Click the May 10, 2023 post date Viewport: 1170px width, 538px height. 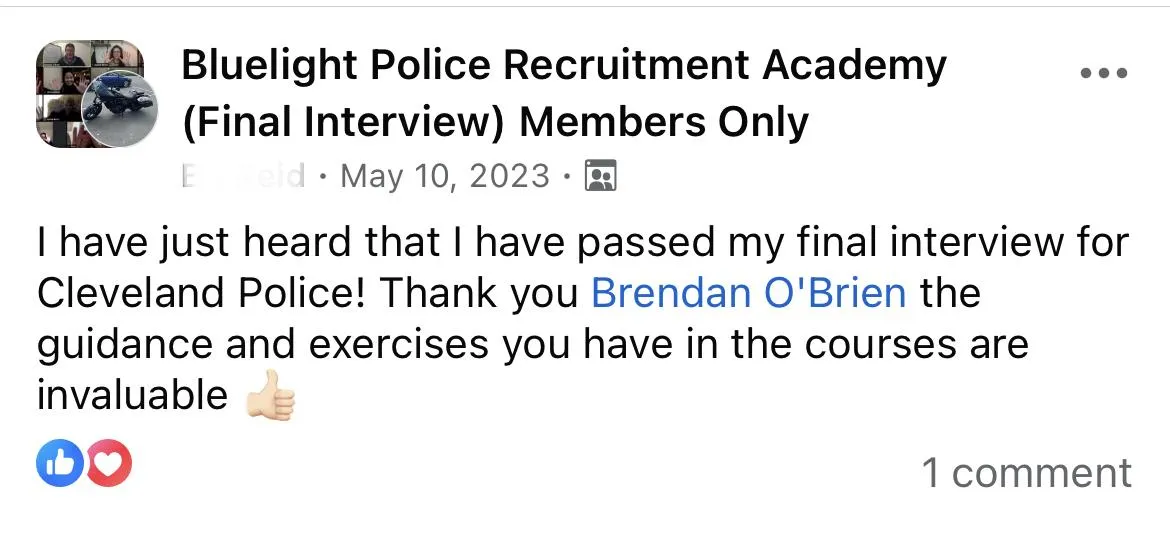[x=445, y=176]
